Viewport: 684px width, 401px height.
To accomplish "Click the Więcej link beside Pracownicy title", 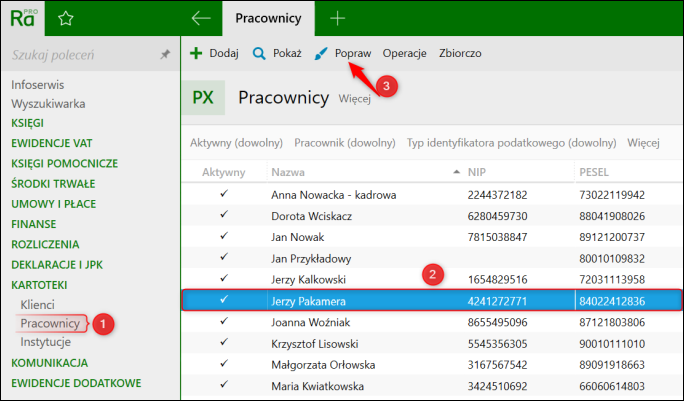I will click(x=355, y=100).
